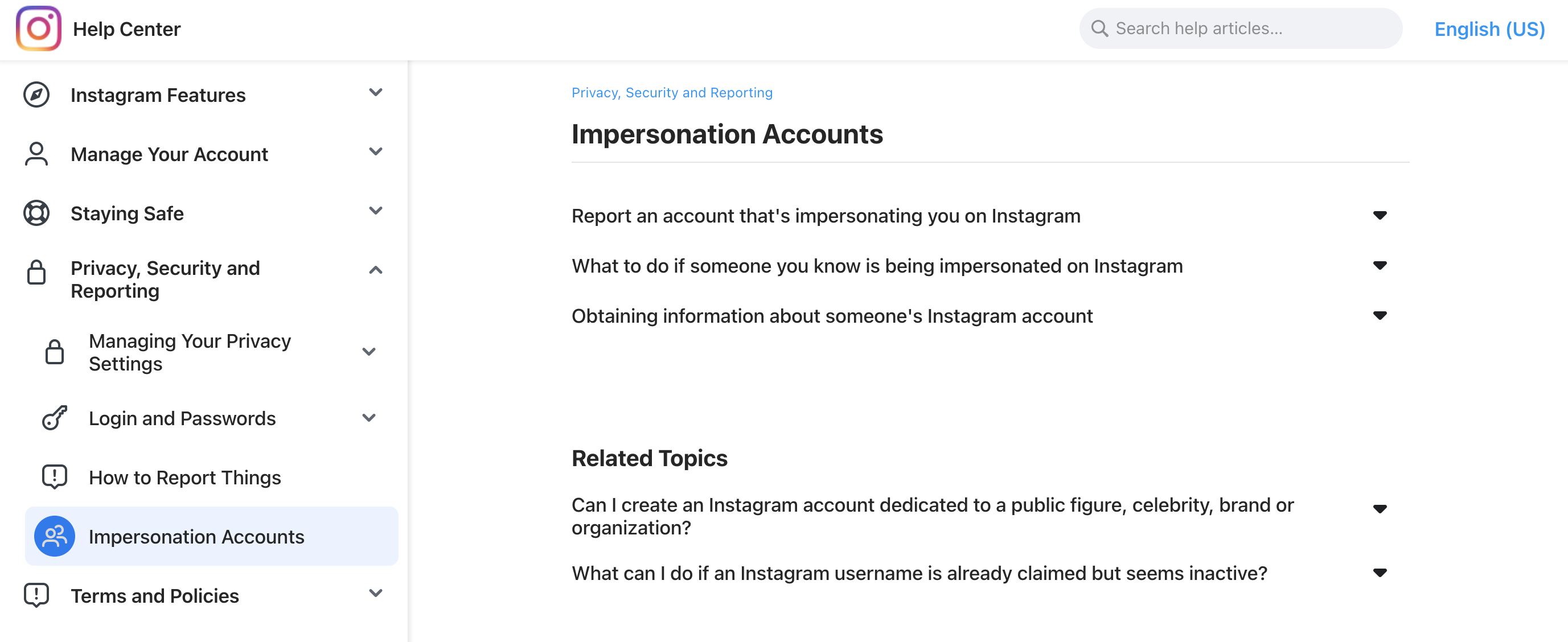Open the How to Report Things menu item
Viewport: 1568px width, 642px height.
(x=184, y=478)
